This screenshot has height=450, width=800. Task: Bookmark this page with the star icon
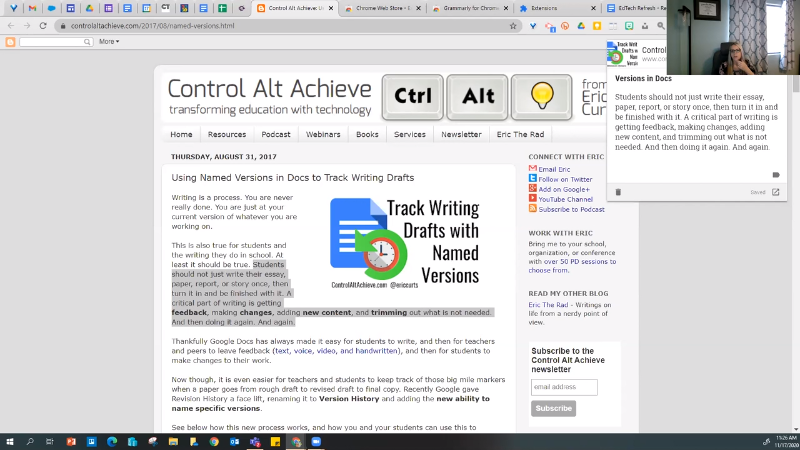(x=513, y=26)
